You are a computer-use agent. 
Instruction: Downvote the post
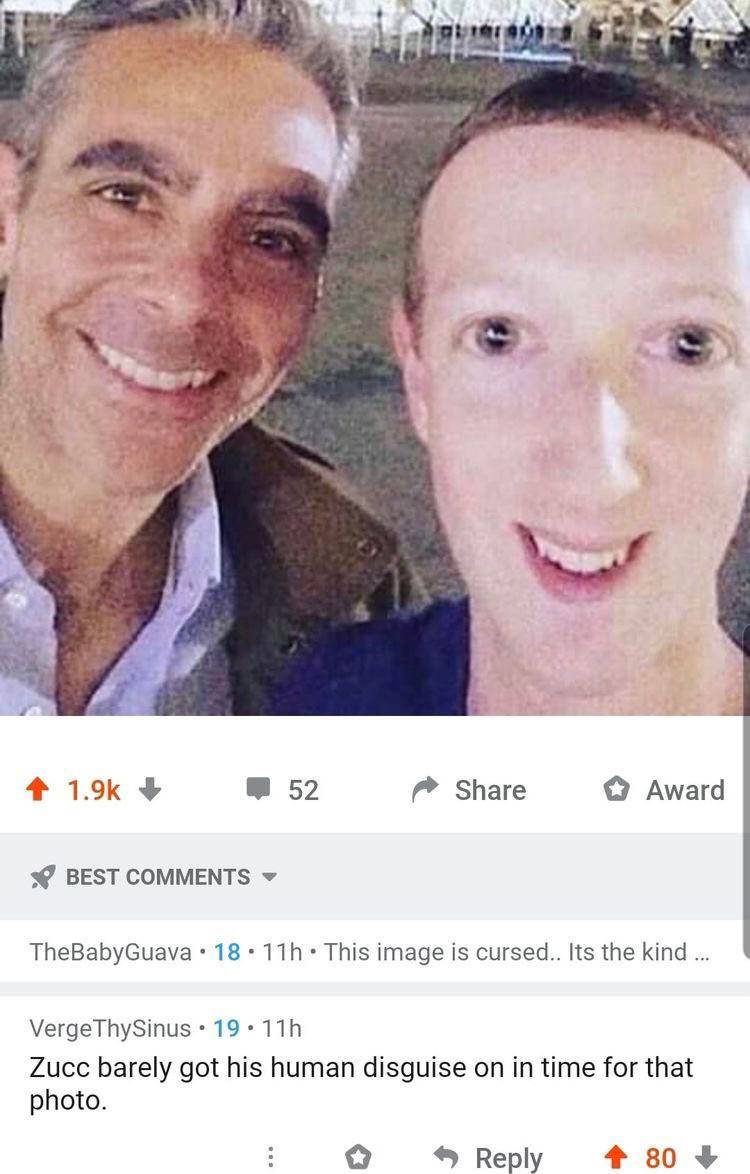148,791
